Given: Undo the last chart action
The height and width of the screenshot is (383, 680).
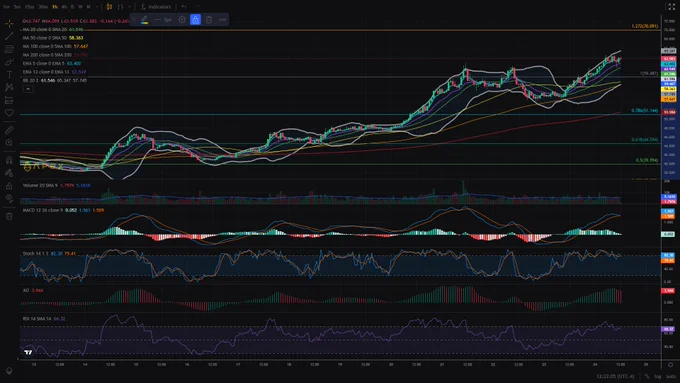Looking at the screenshot, I should [184, 7].
